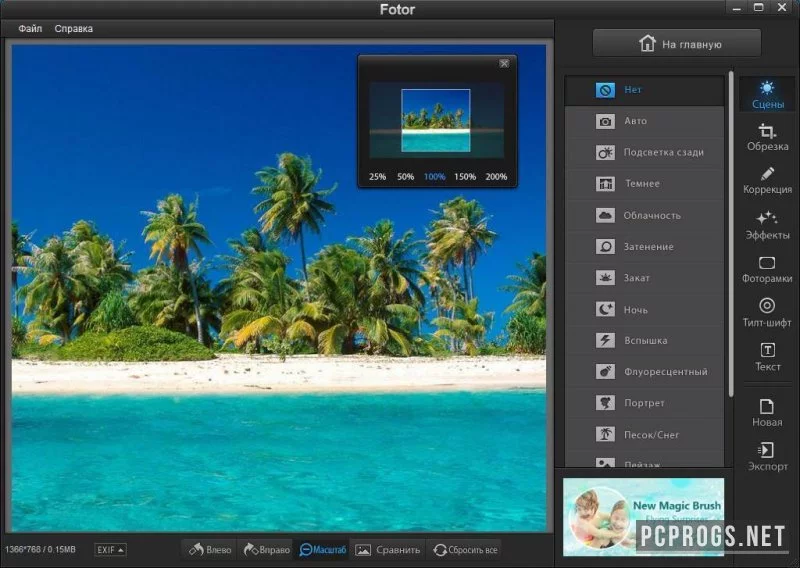This screenshot has height=568, width=800.
Task: Rotate image with 'Влево' button
Action: tap(210, 550)
